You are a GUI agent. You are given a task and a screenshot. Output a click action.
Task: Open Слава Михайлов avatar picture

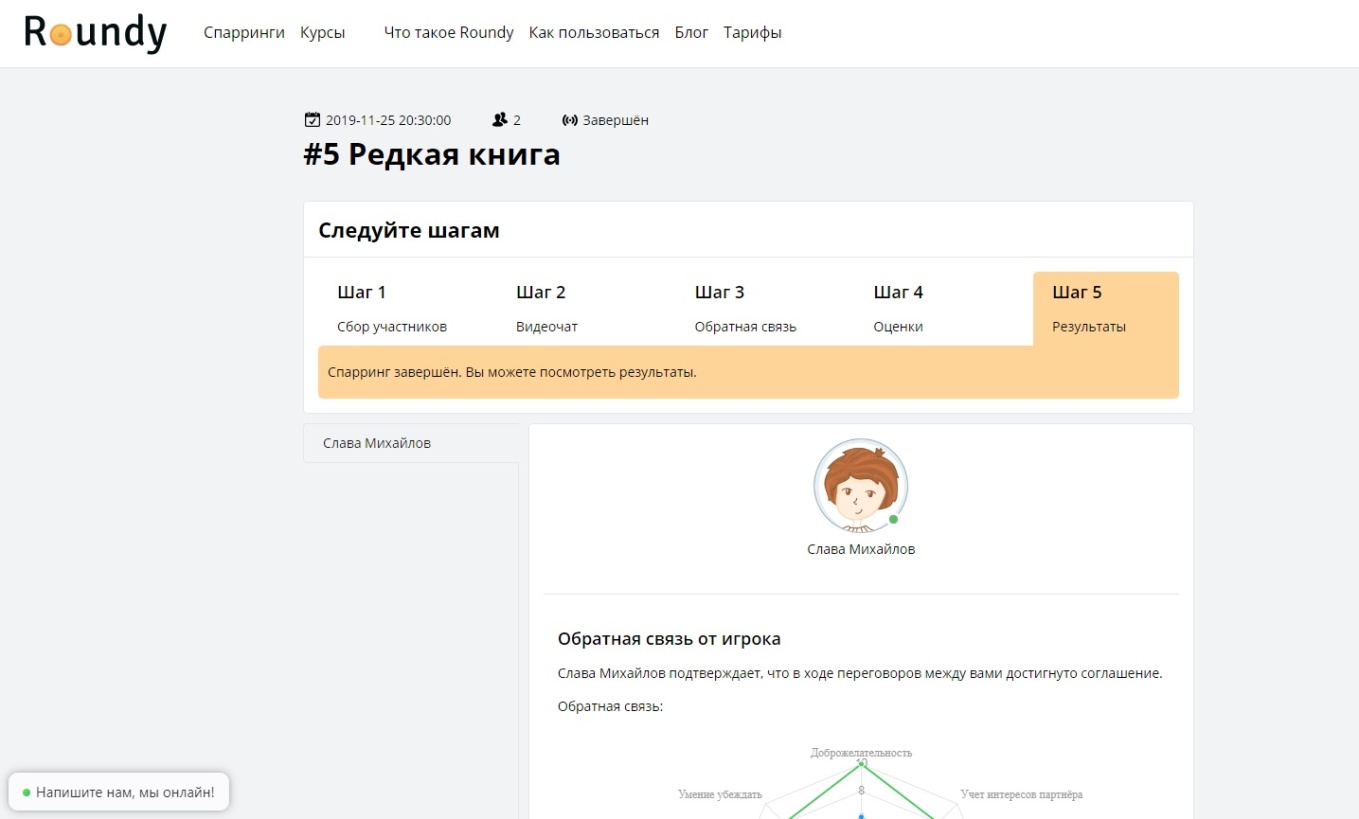(x=860, y=487)
